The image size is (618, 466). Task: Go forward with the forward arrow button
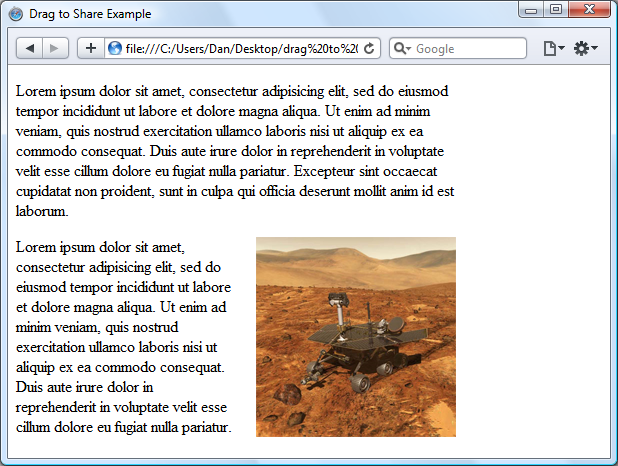(55, 48)
